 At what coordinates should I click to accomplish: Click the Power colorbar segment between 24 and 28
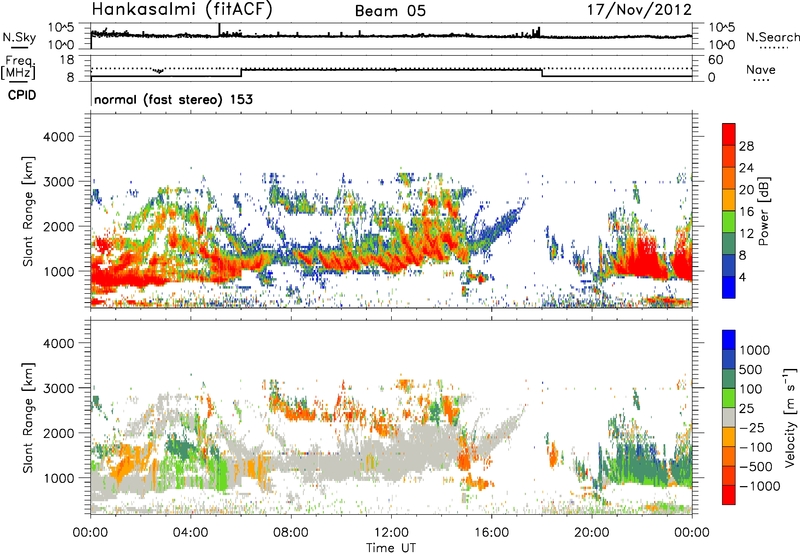tap(729, 157)
